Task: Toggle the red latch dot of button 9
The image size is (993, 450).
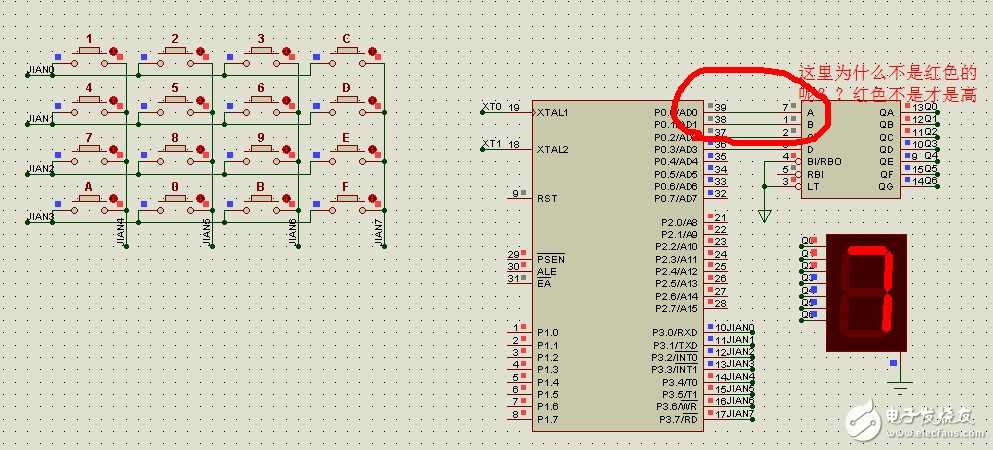Action: tap(286, 149)
